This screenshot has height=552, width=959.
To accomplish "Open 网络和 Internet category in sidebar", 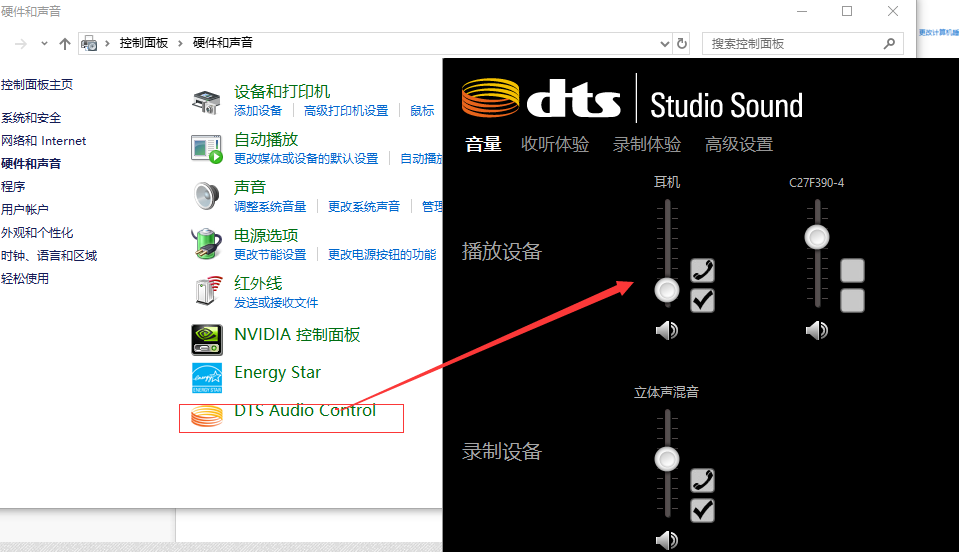I will (x=43, y=141).
